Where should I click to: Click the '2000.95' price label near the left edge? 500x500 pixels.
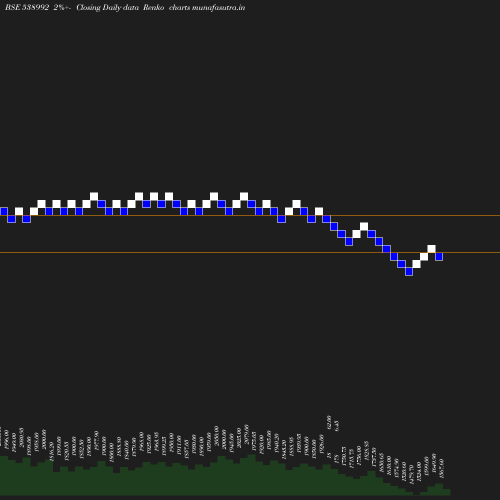[x=22, y=437]
